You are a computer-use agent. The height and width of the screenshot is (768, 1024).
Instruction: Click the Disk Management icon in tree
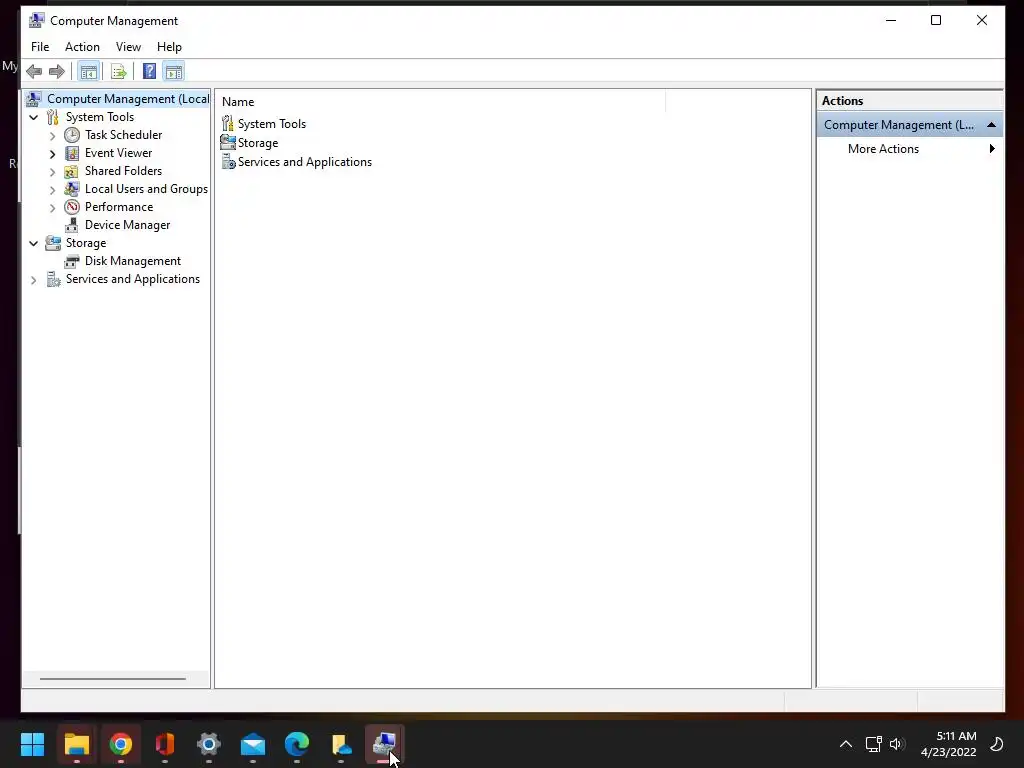(72, 261)
